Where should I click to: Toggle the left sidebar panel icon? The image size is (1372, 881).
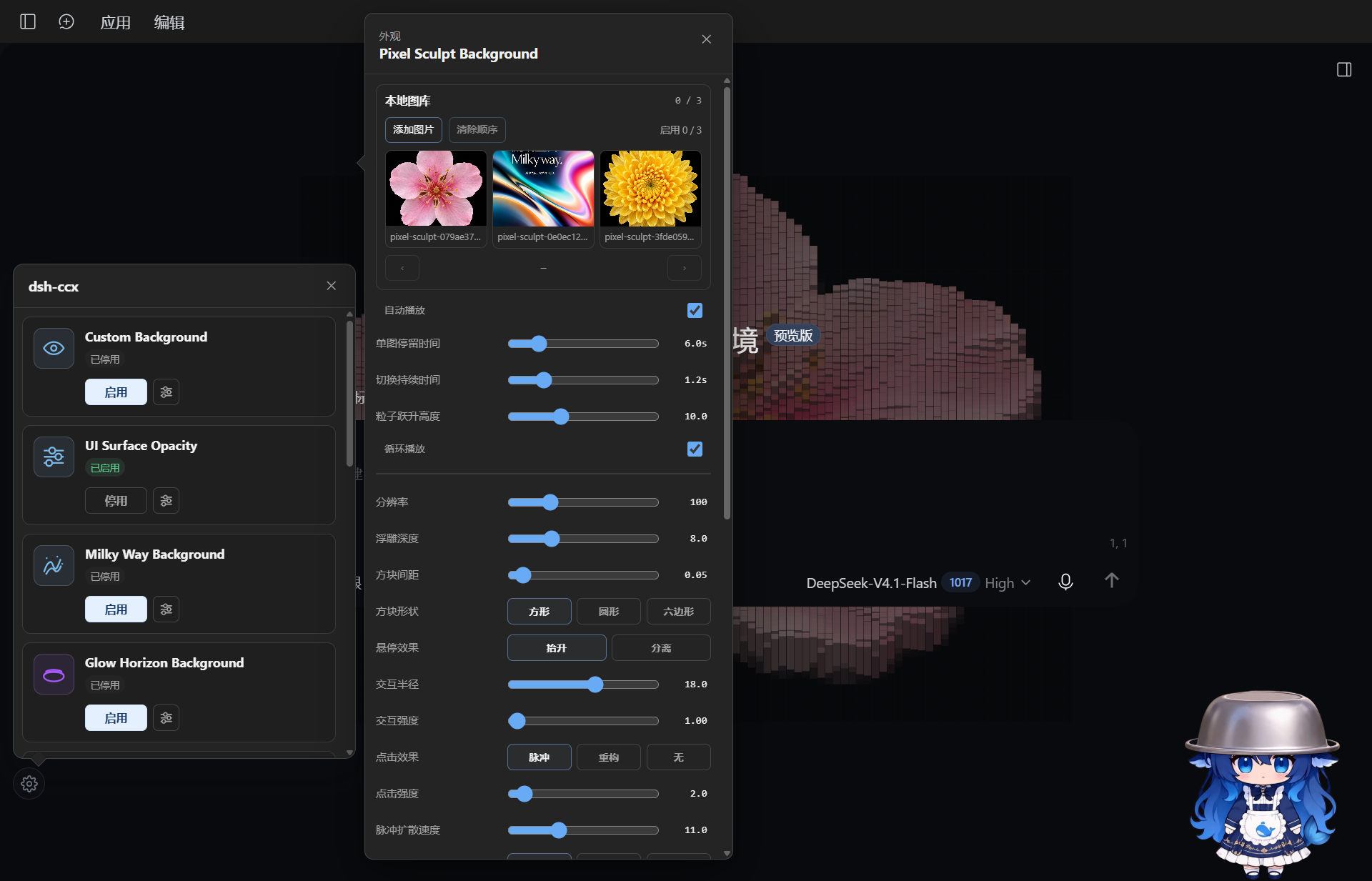click(28, 21)
